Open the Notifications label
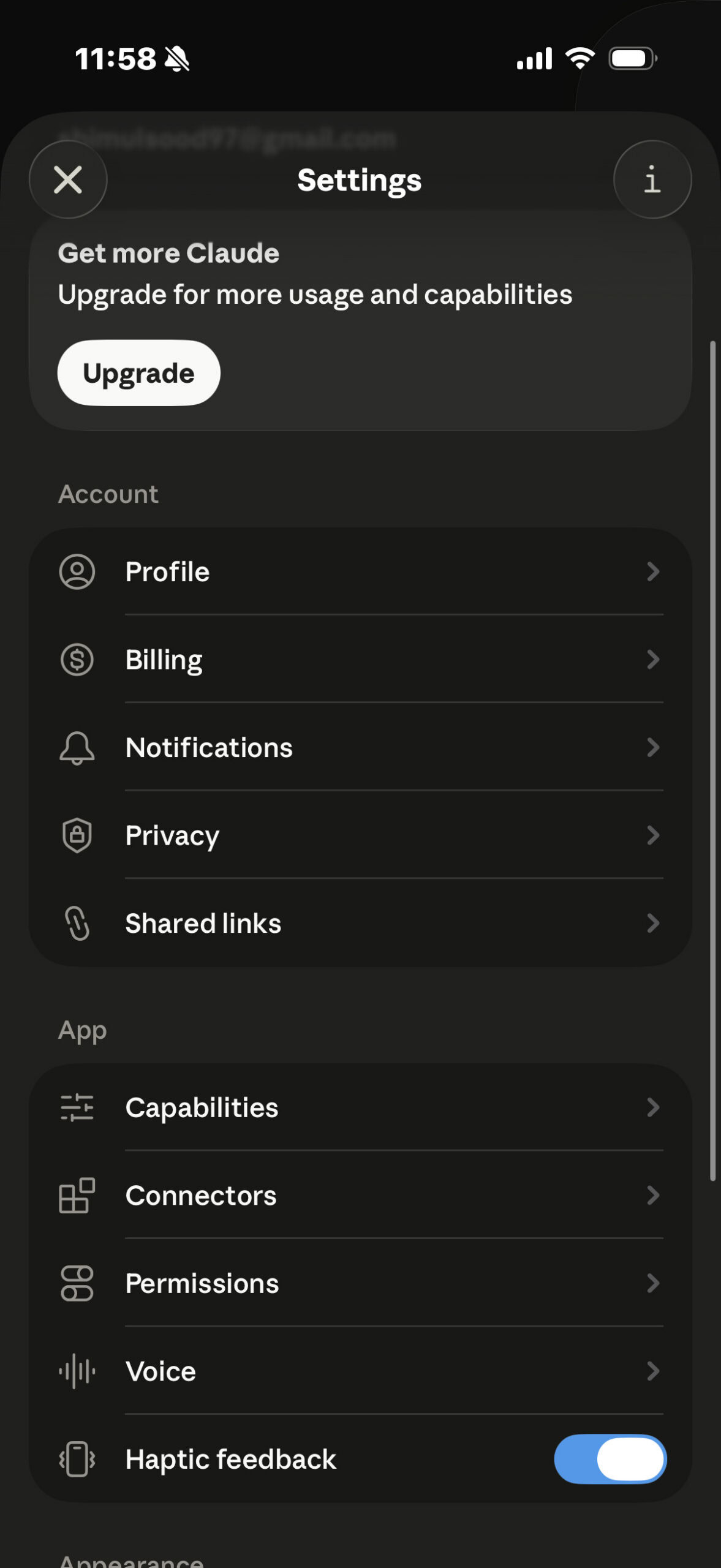 tap(209, 748)
